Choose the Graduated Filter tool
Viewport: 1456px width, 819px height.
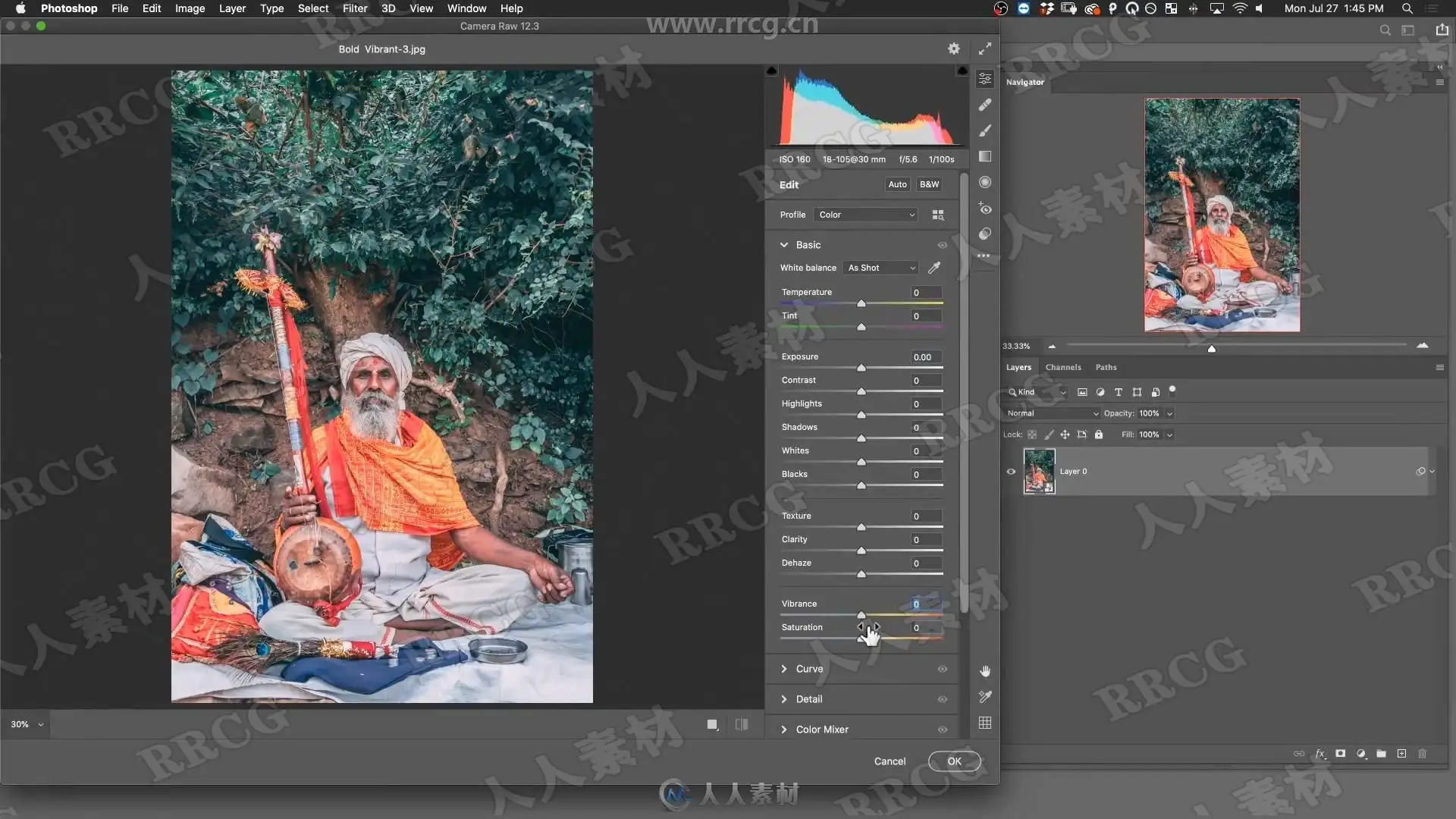point(985,156)
